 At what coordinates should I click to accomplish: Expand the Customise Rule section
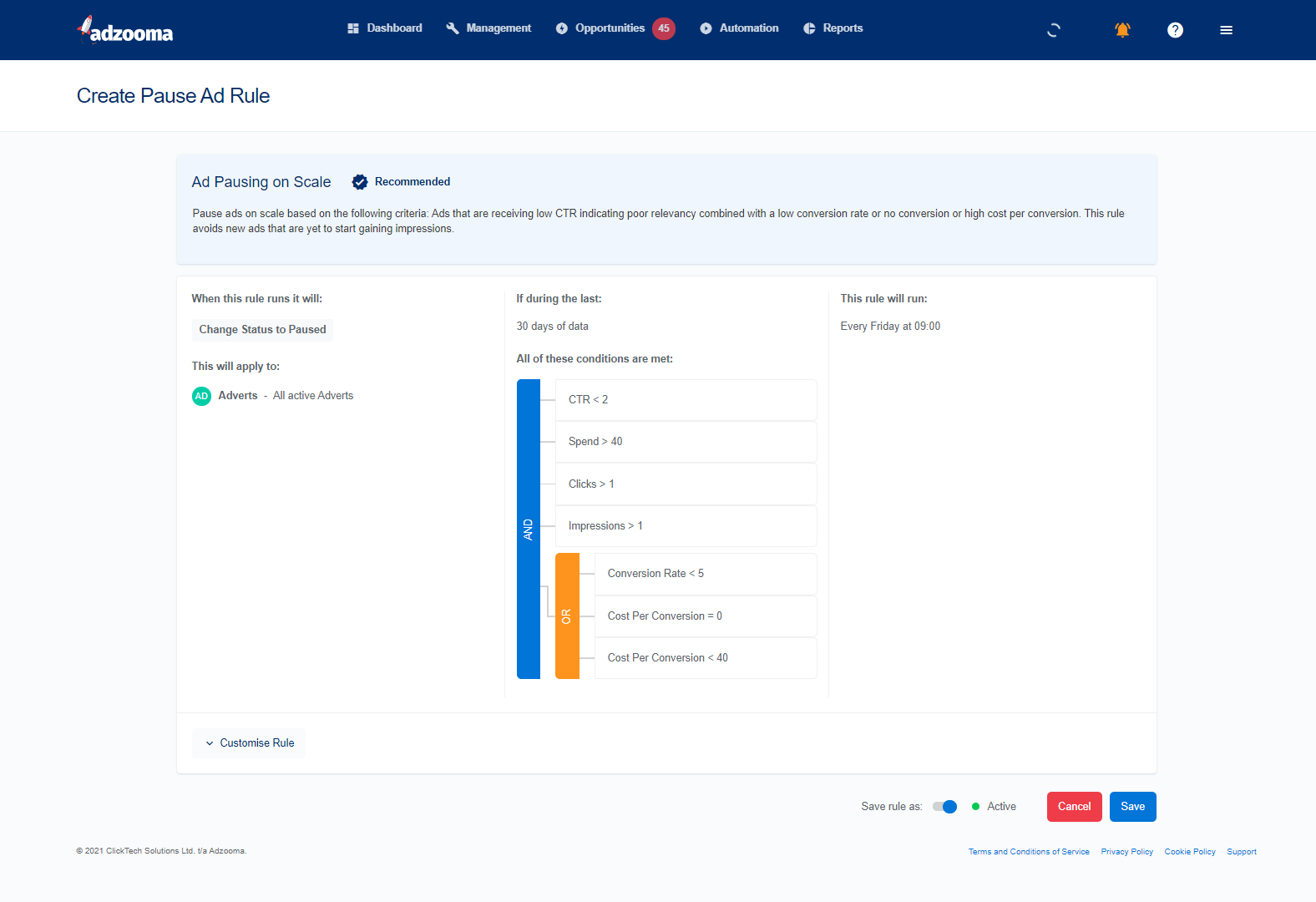[x=249, y=743]
